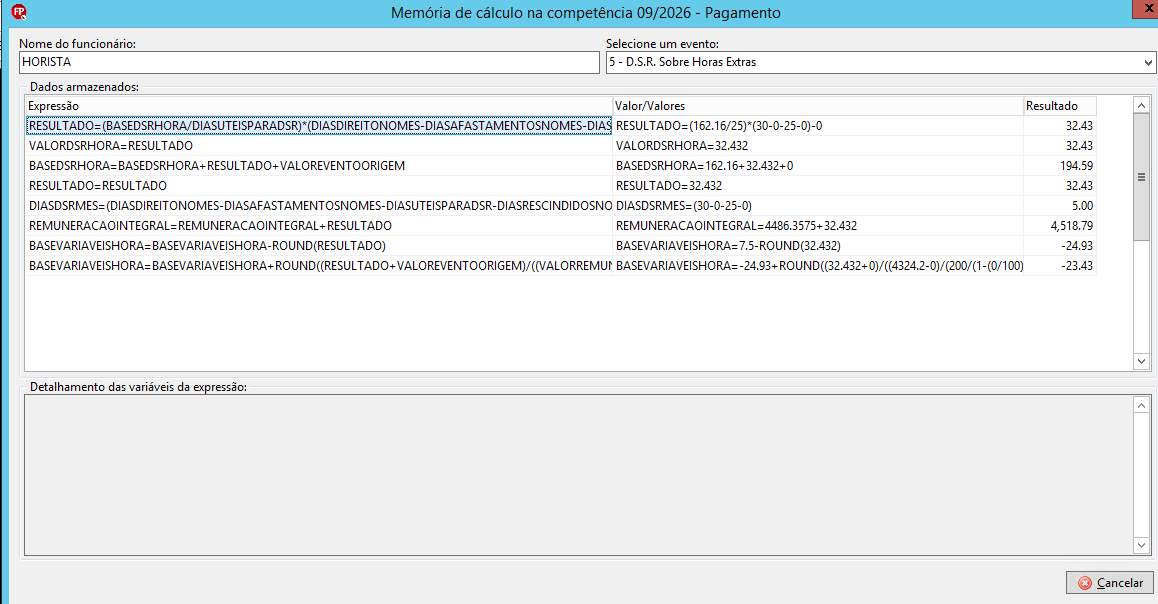Click value BASEDSRHORA=162.16+32.432+0

(x=705, y=166)
